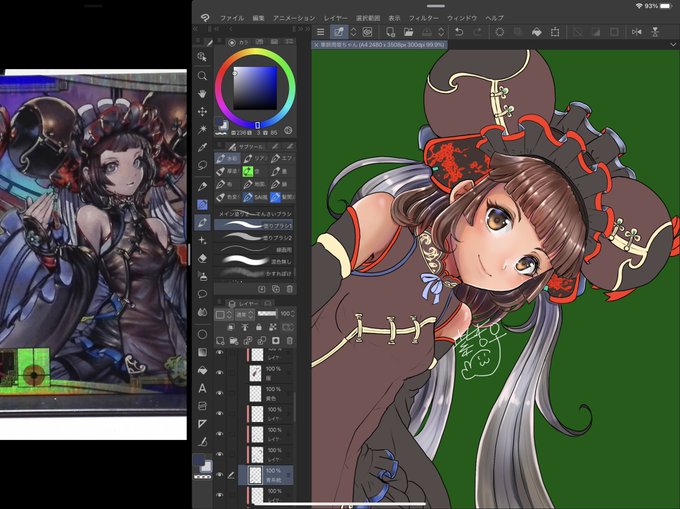Viewport: 680px width, 509px height.
Task: Click the New raster layer icon
Action: [220, 341]
